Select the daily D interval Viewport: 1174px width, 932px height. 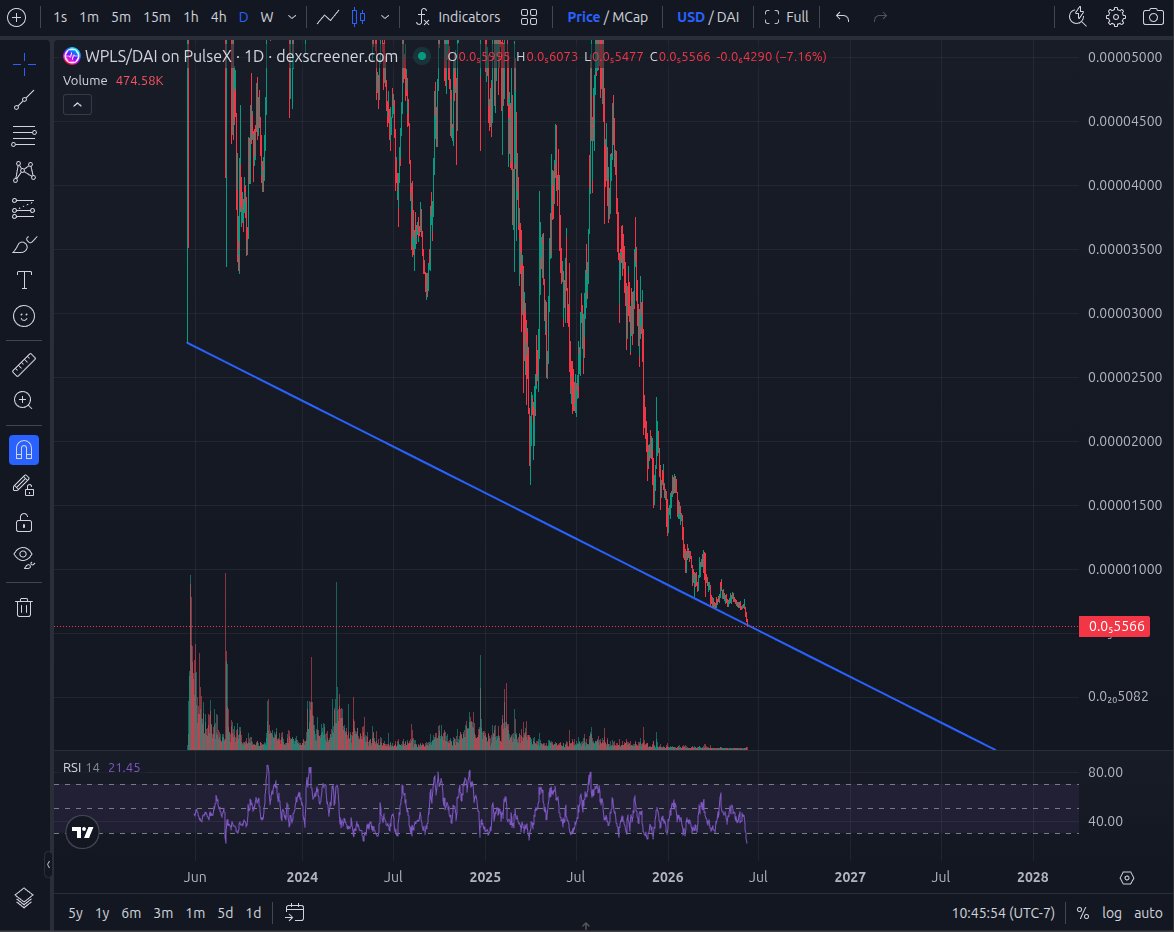coord(243,17)
